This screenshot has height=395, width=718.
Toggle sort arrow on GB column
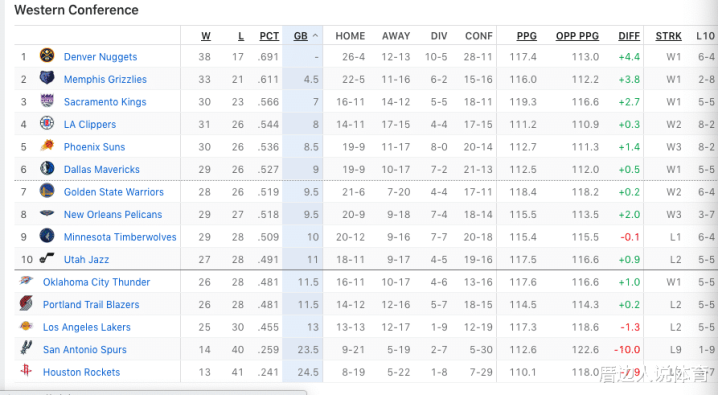point(315,36)
